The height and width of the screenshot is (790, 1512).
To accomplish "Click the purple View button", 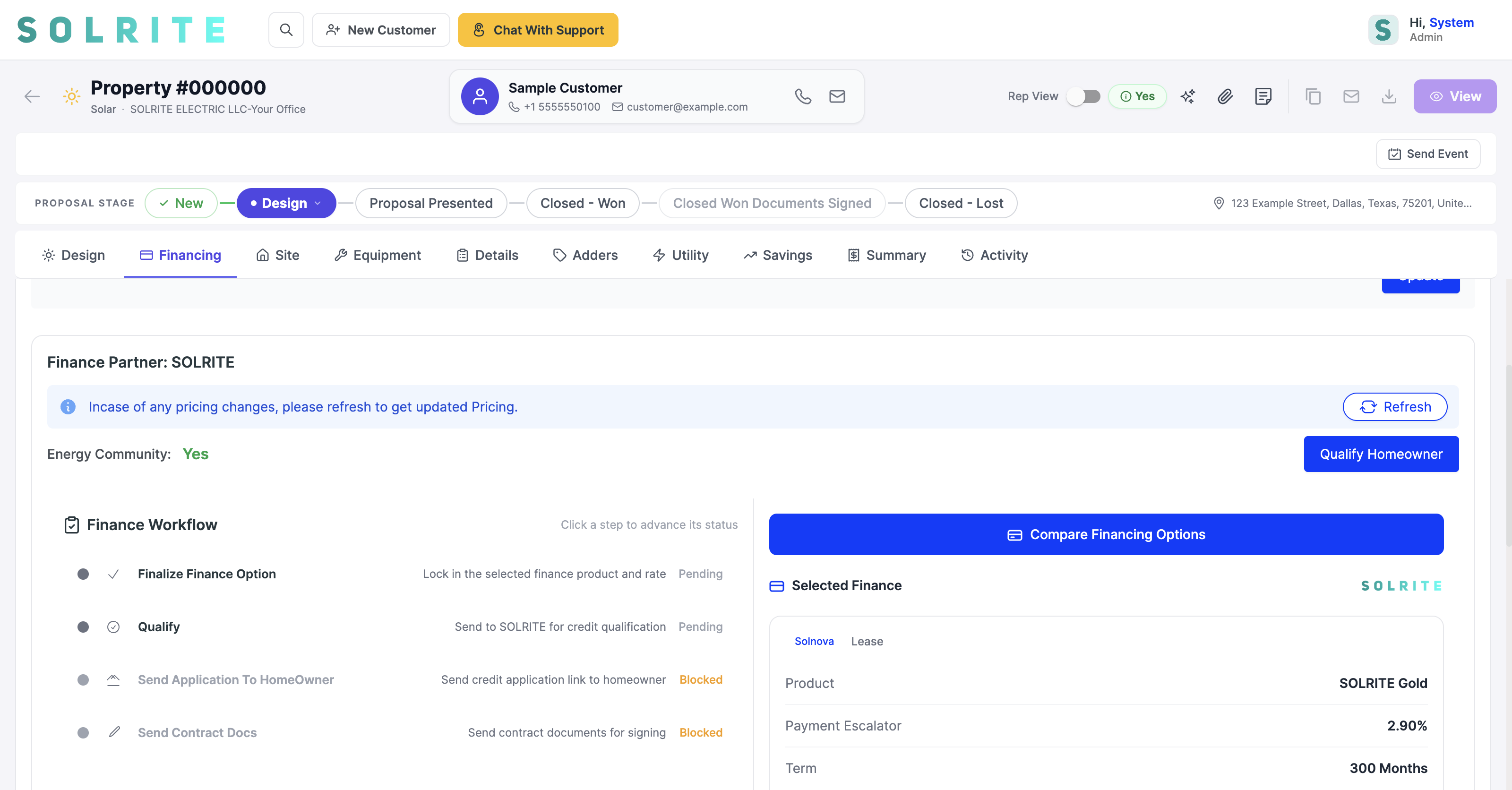I will click(x=1454, y=96).
